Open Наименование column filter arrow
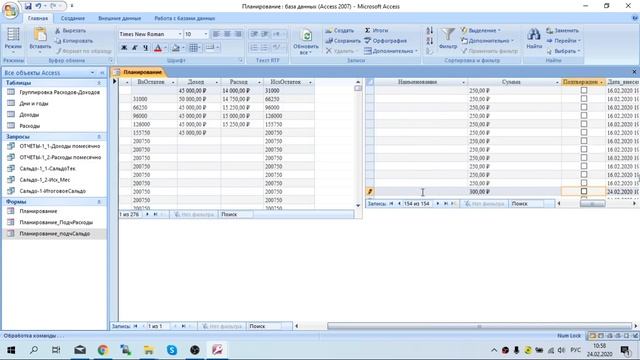 point(463,82)
